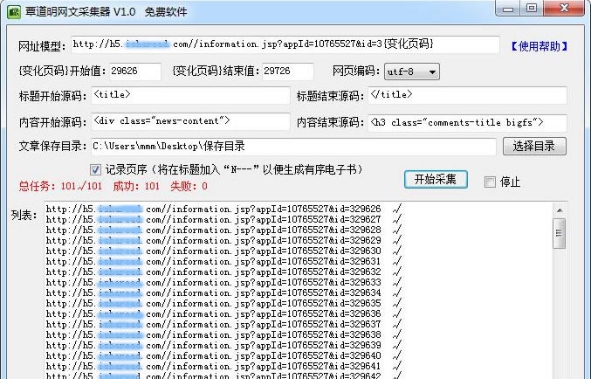Click the 标题结束源码 field with </title>
This screenshot has height=379, width=592.
[467, 95]
